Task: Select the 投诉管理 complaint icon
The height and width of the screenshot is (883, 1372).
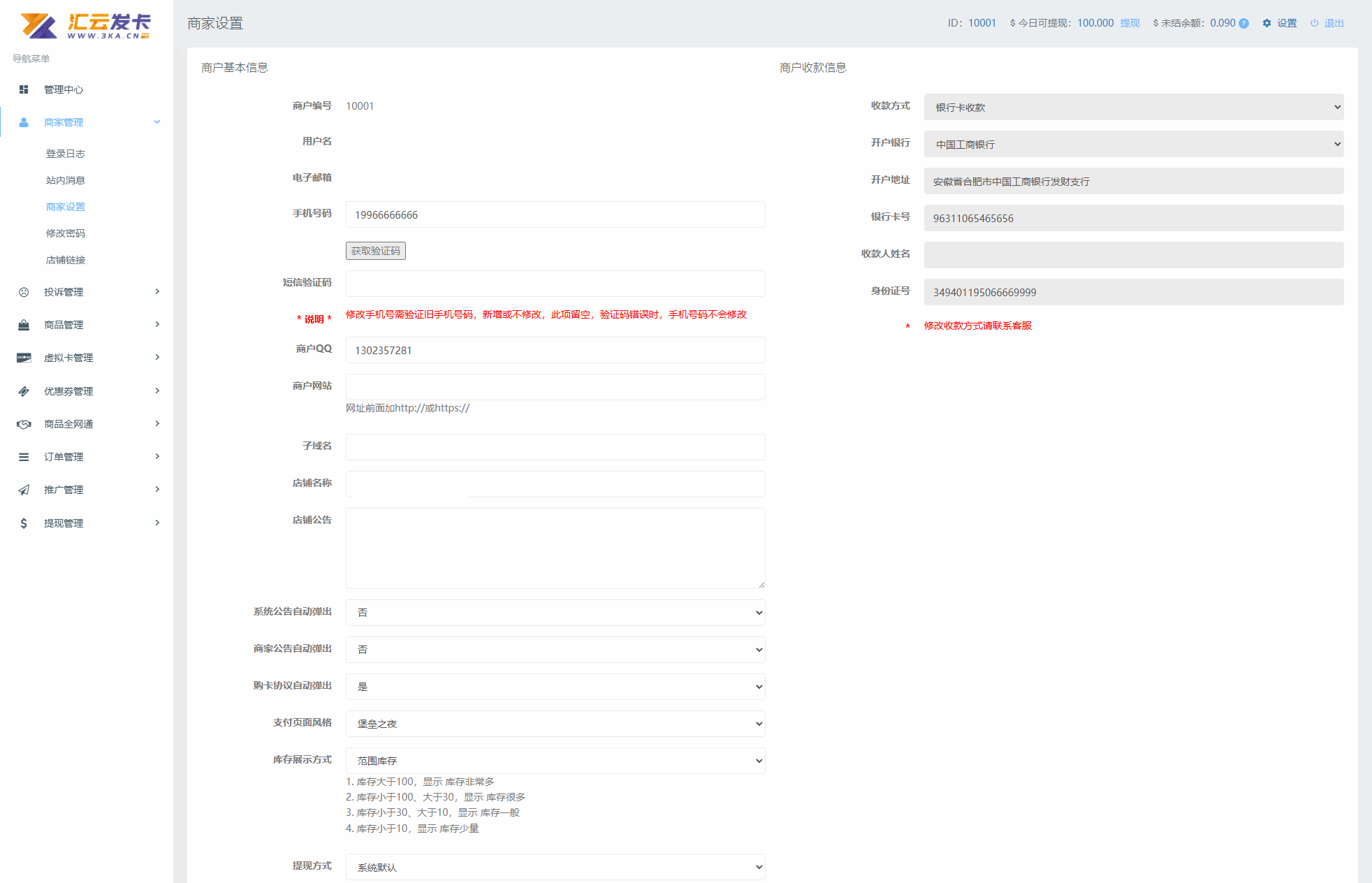Action: tap(23, 292)
